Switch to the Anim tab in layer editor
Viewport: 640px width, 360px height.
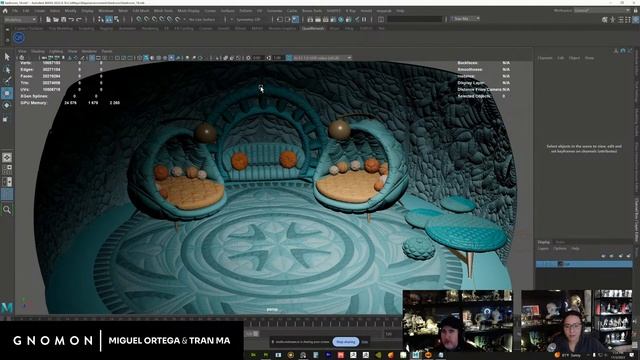[x=560, y=242]
